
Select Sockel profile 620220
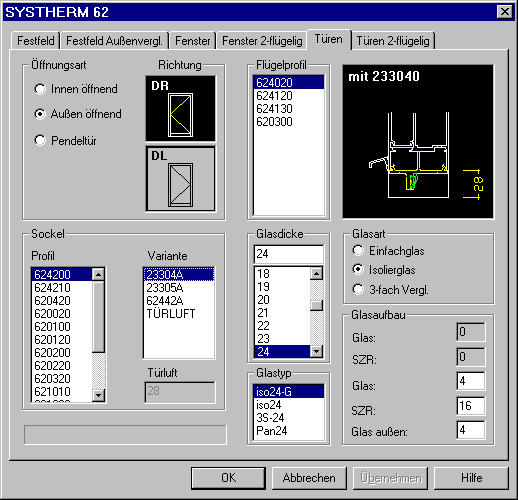tap(62, 366)
